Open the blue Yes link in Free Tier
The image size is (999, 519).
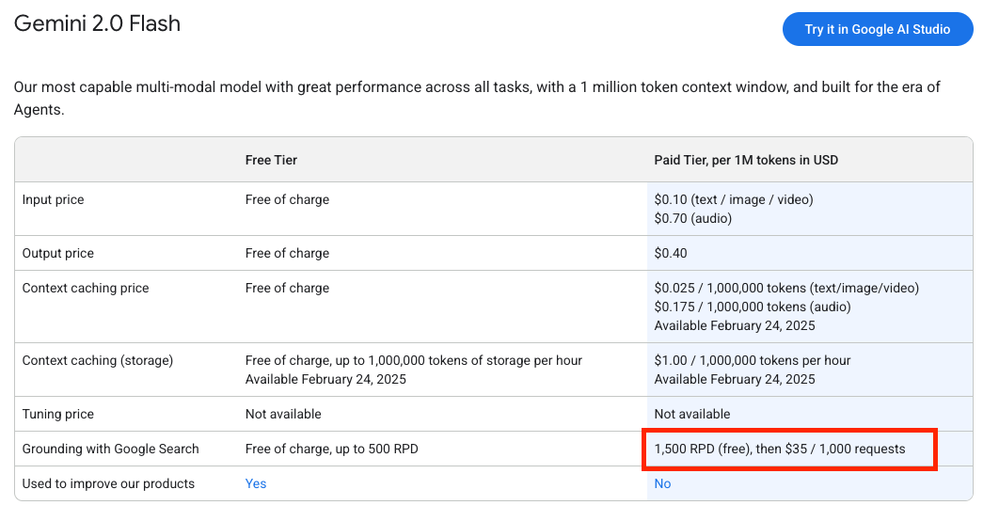pyautogui.click(x=255, y=483)
